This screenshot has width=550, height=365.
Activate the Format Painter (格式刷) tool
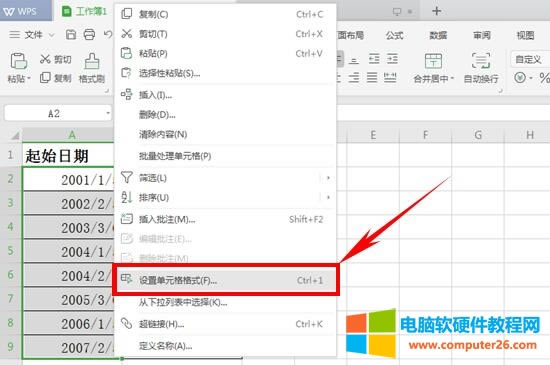click(x=92, y=68)
